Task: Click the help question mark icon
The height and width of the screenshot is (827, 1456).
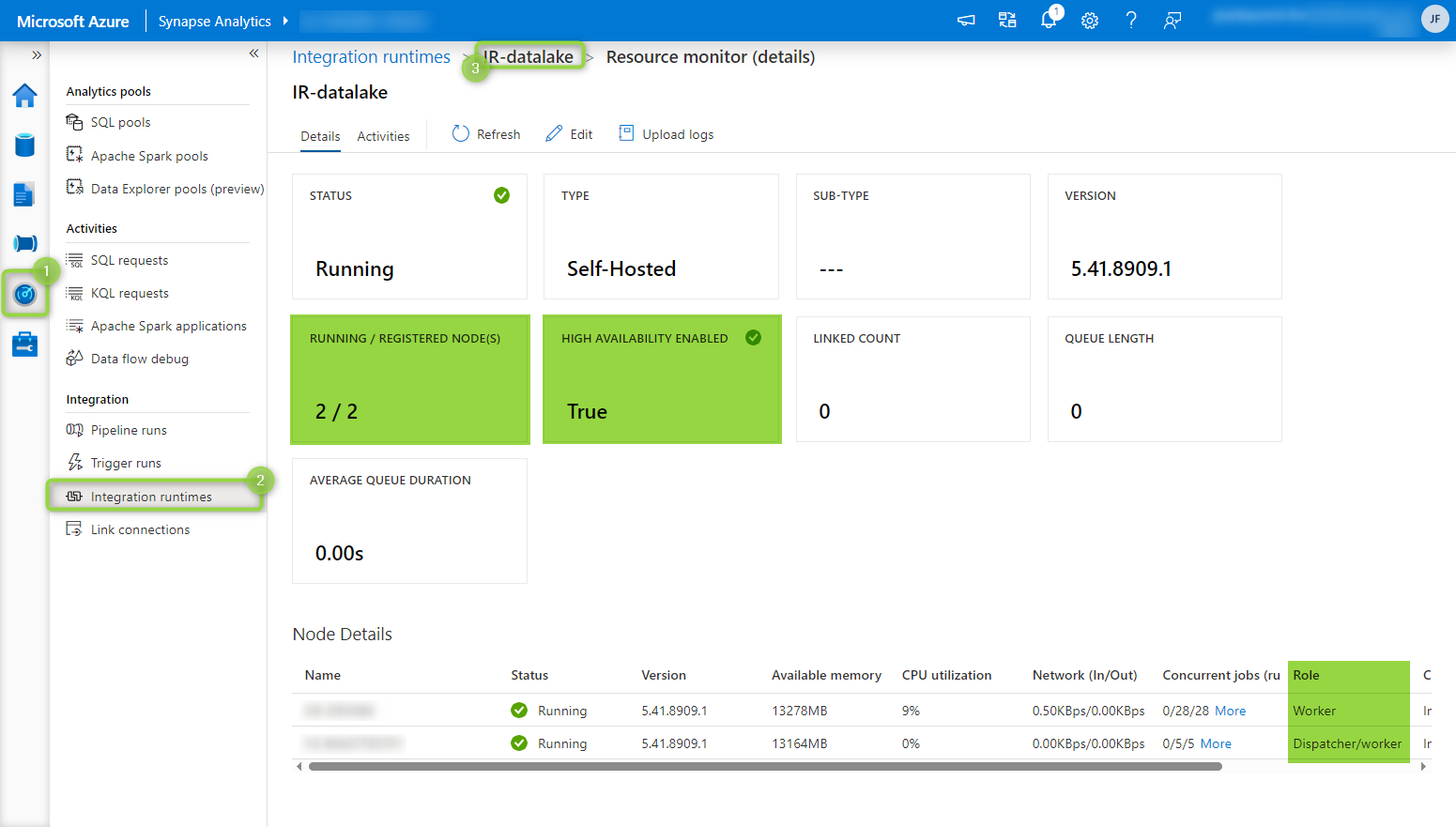Action: 1131,21
